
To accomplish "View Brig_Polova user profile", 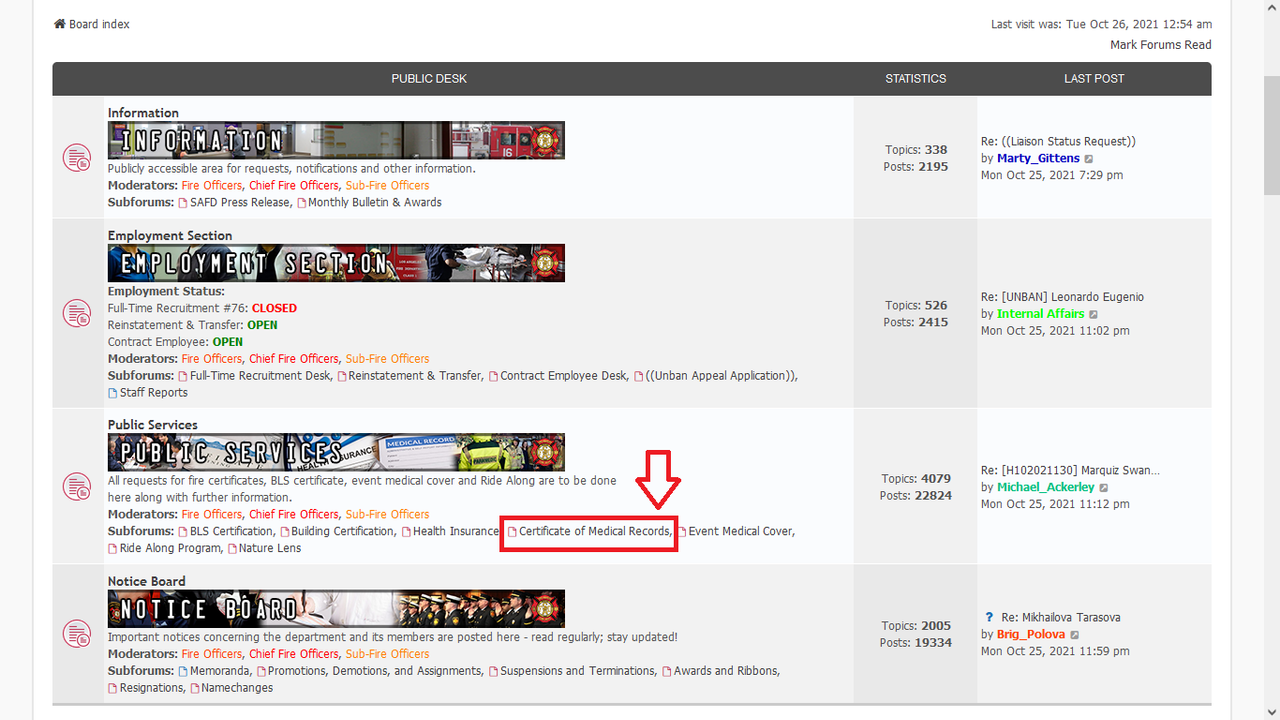I will [1031, 634].
